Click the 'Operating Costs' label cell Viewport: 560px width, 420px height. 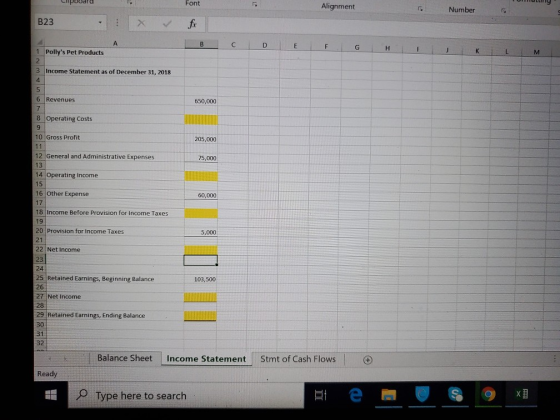[x=114, y=119]
